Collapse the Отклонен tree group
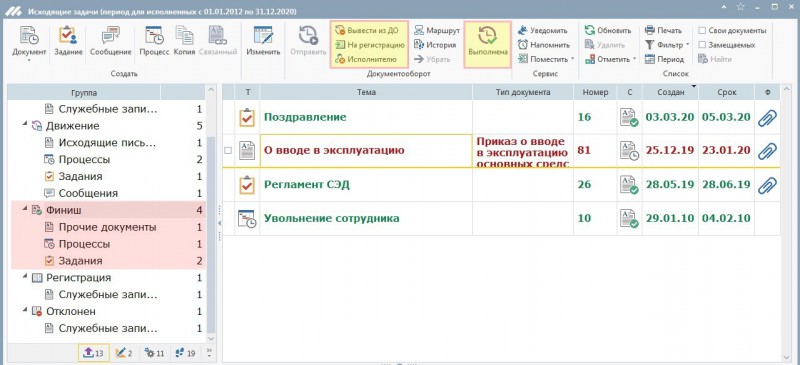Image resolution: width=800 pixels, height=365 pixels. [x=24, y=311]
